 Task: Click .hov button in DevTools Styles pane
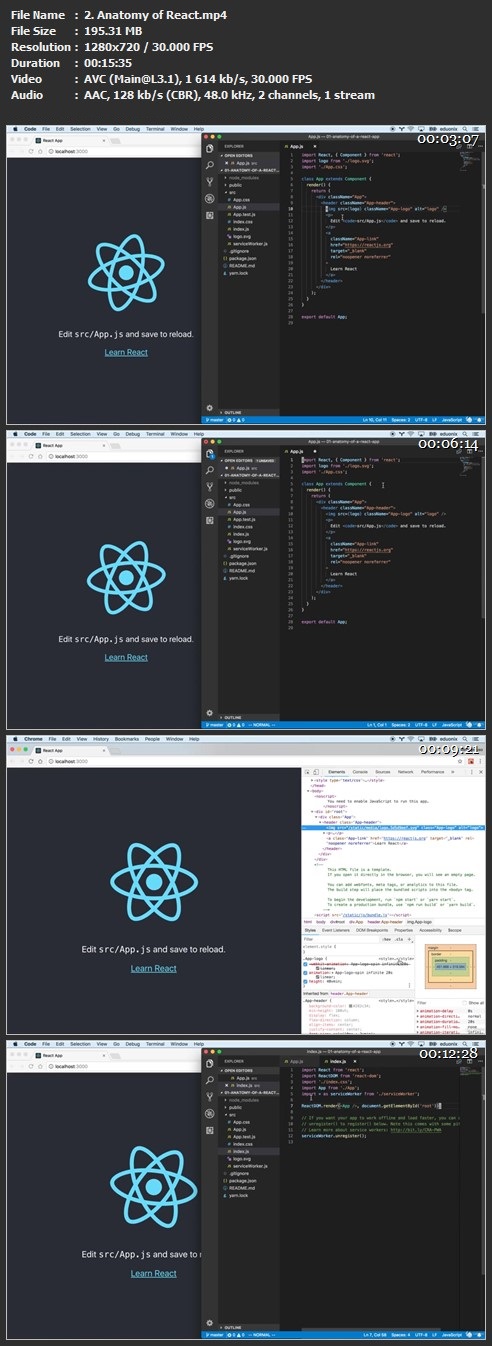tap(386, 939)
